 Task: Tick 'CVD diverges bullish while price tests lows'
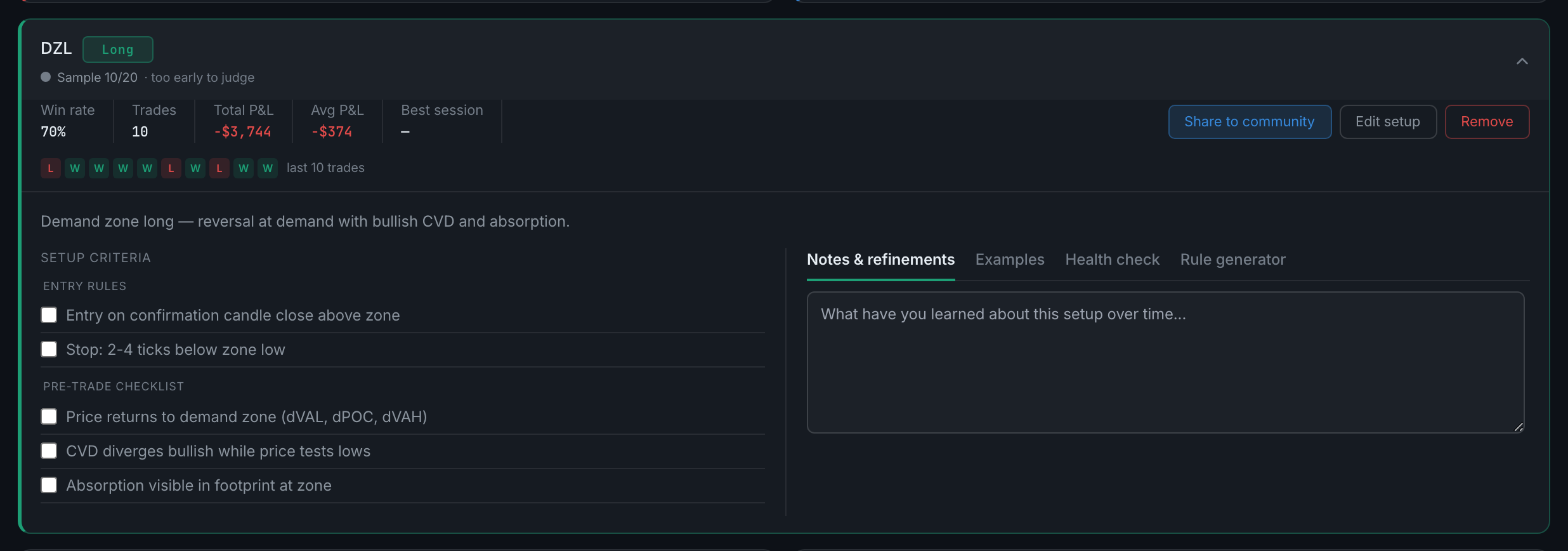tap(49, 451)
